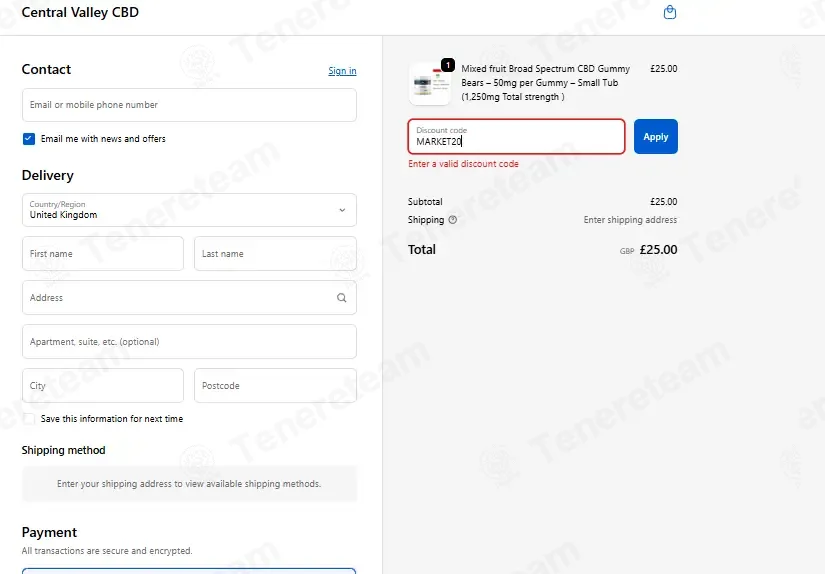Image resolution: width=825 pixels, height=574 pixels.
Task: Click the Postcode input field
Action: [275, 386]
